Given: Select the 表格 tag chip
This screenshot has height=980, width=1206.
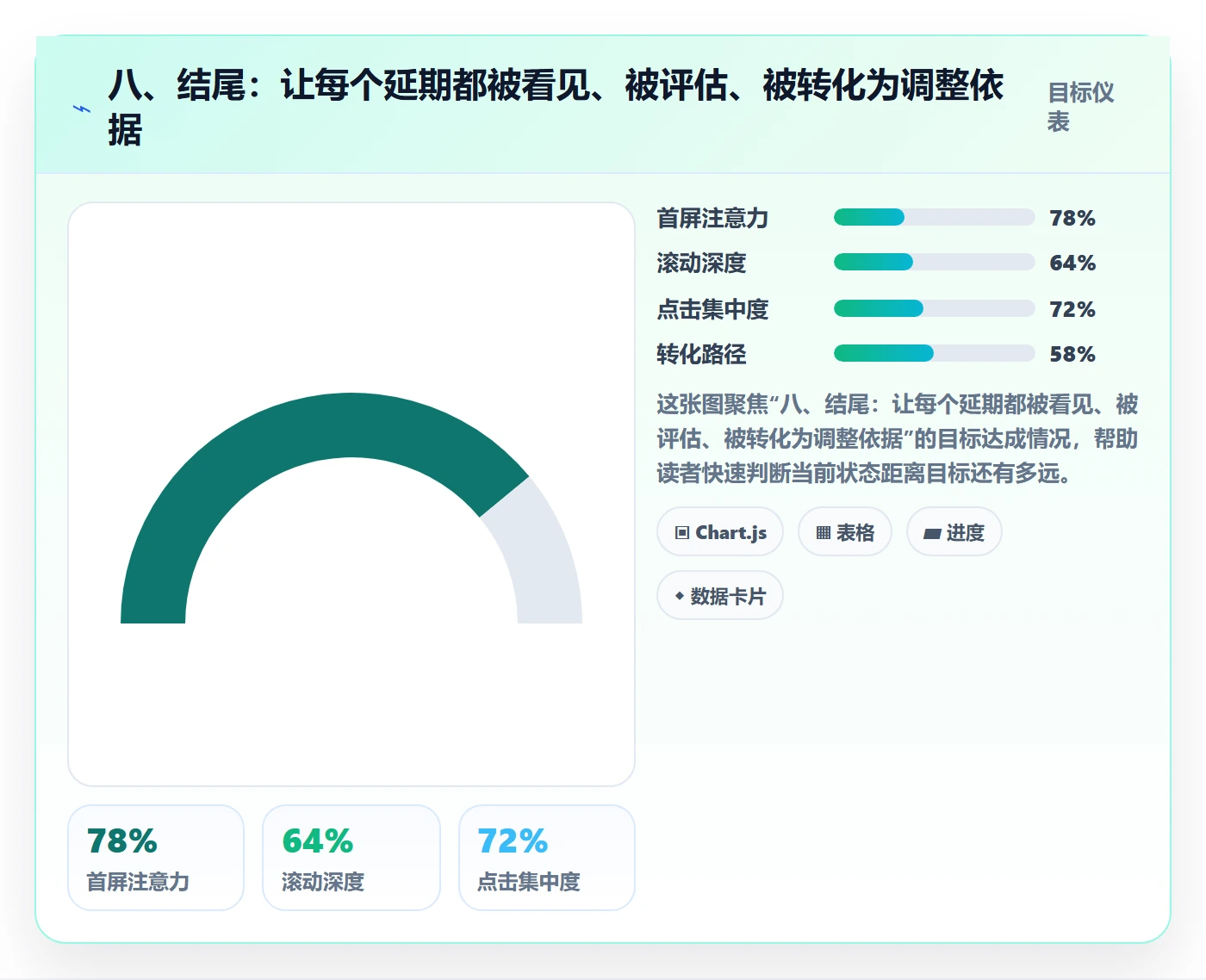Looking at the screenshot, I should click(845, 532).
